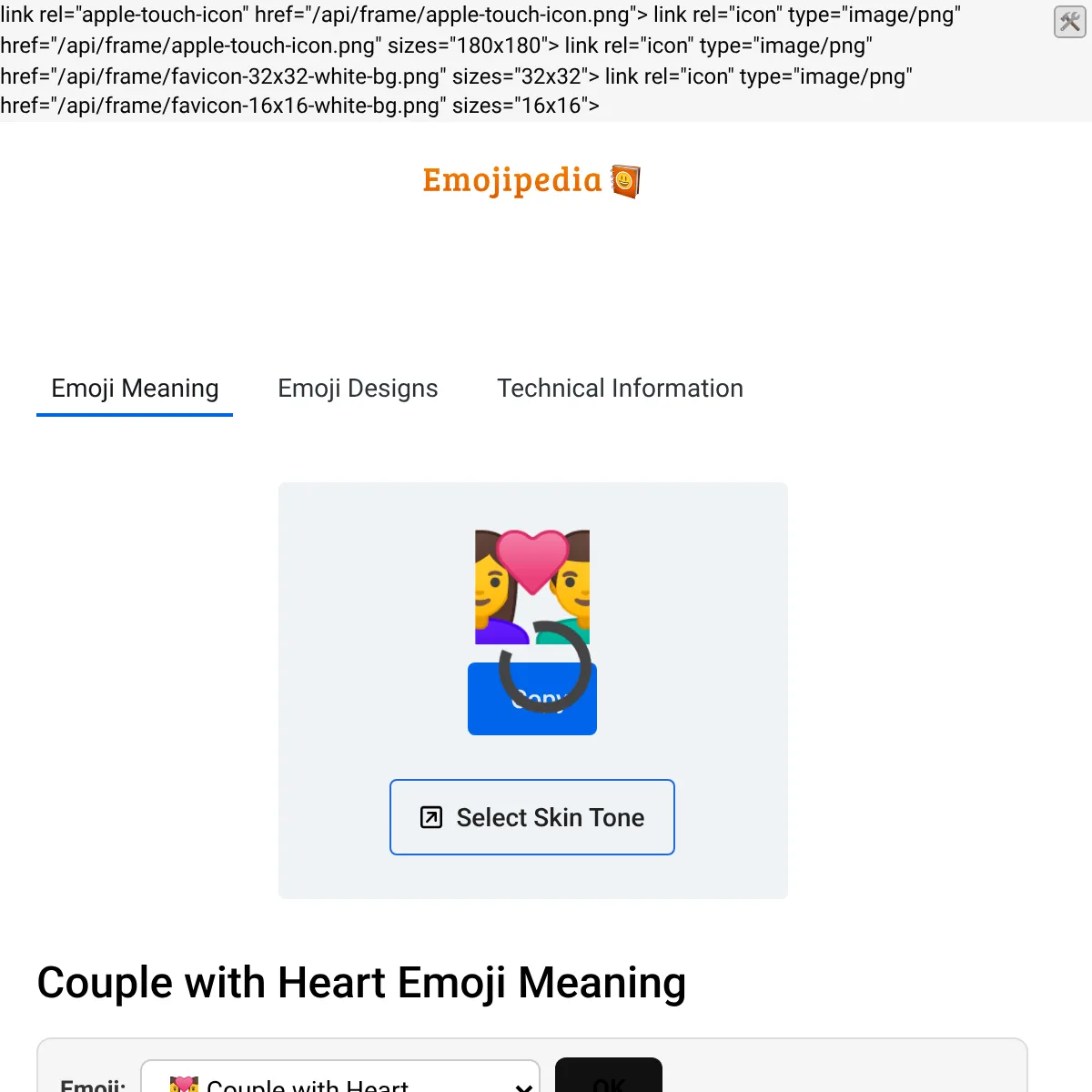Open the Emoji Designs tab
Viewport: 1092px width, 1092px height.
click(x=358, y=389)
